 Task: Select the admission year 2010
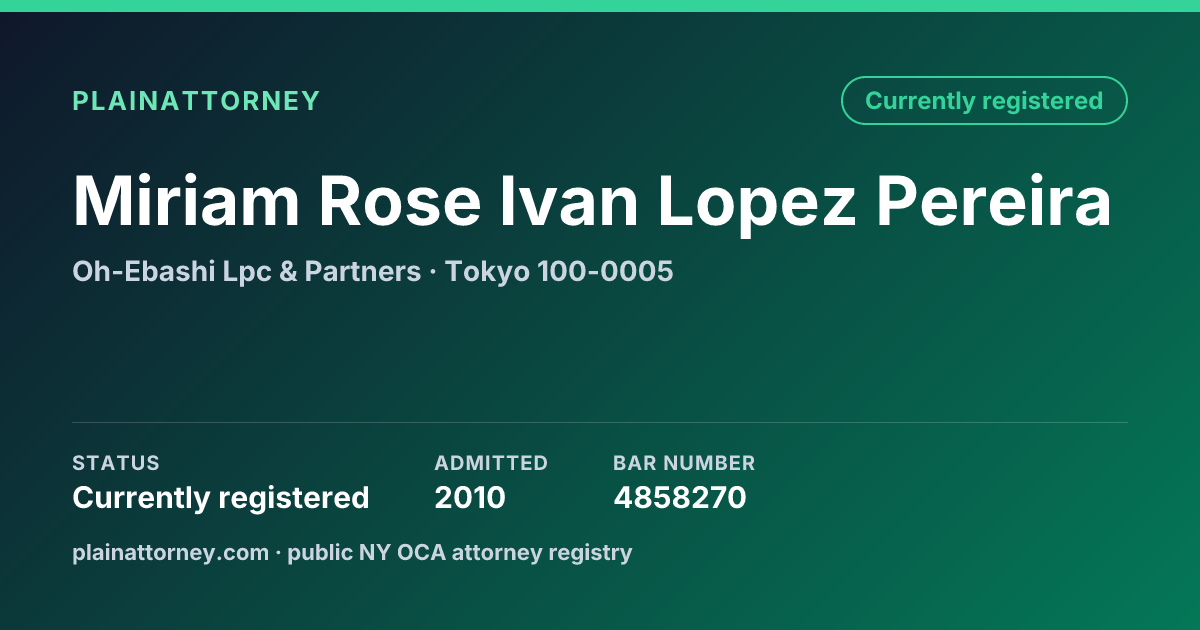pyautogui.click(x=470, y=498)
